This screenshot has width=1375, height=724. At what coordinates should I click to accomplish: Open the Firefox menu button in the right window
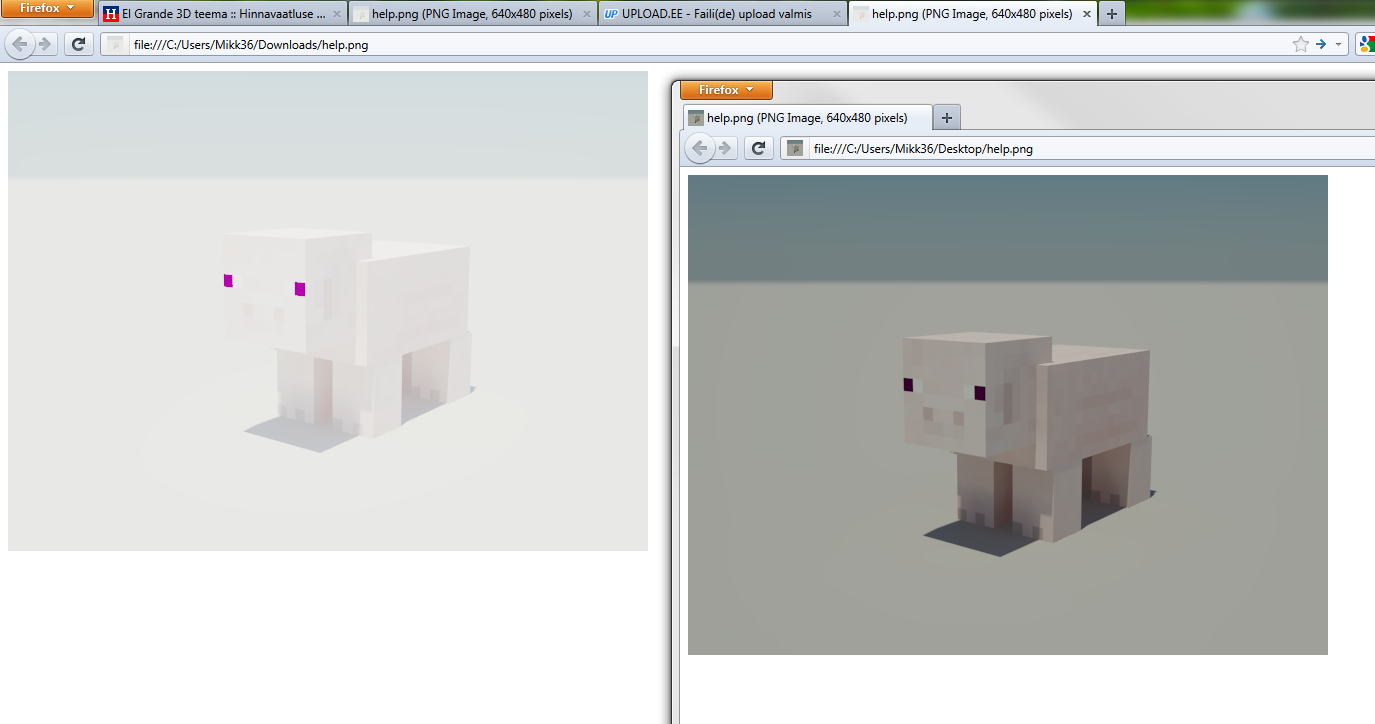pyautogui.click(x=726, y=90)
